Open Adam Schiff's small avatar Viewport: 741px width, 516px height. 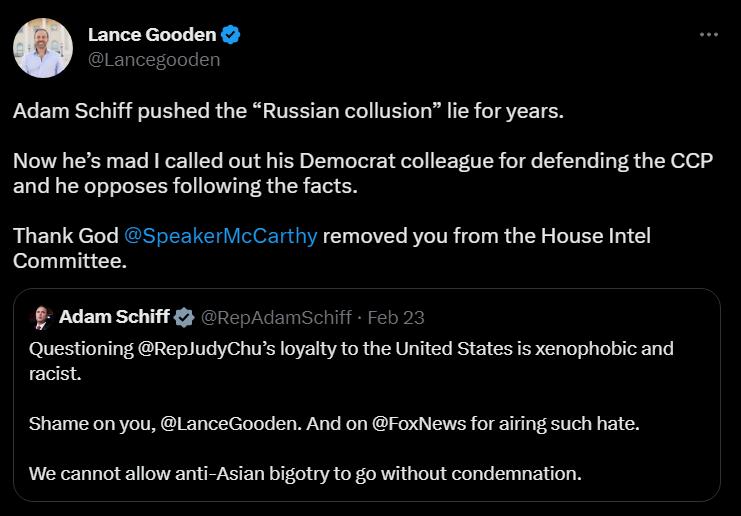42,317
